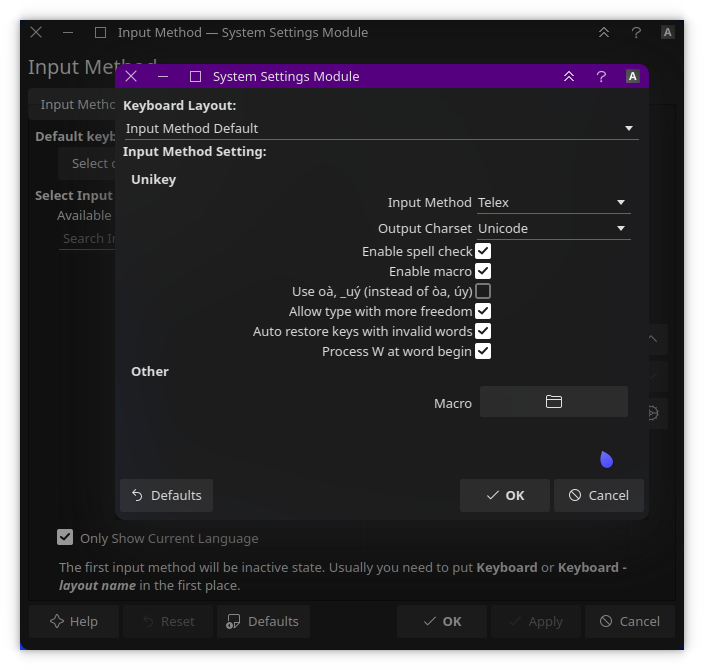Screen dimensions: 704x670
Task: Click Defaults button in Input Method window
Action: [263, 622]
